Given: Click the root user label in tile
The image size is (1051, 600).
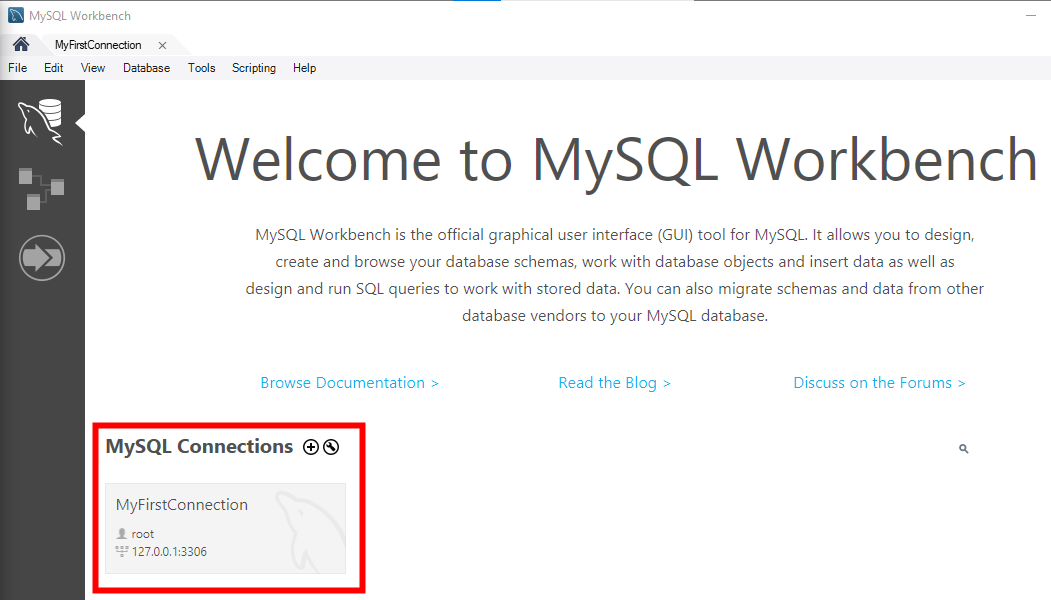Looking at the screenshot, I should pos(143,534).
